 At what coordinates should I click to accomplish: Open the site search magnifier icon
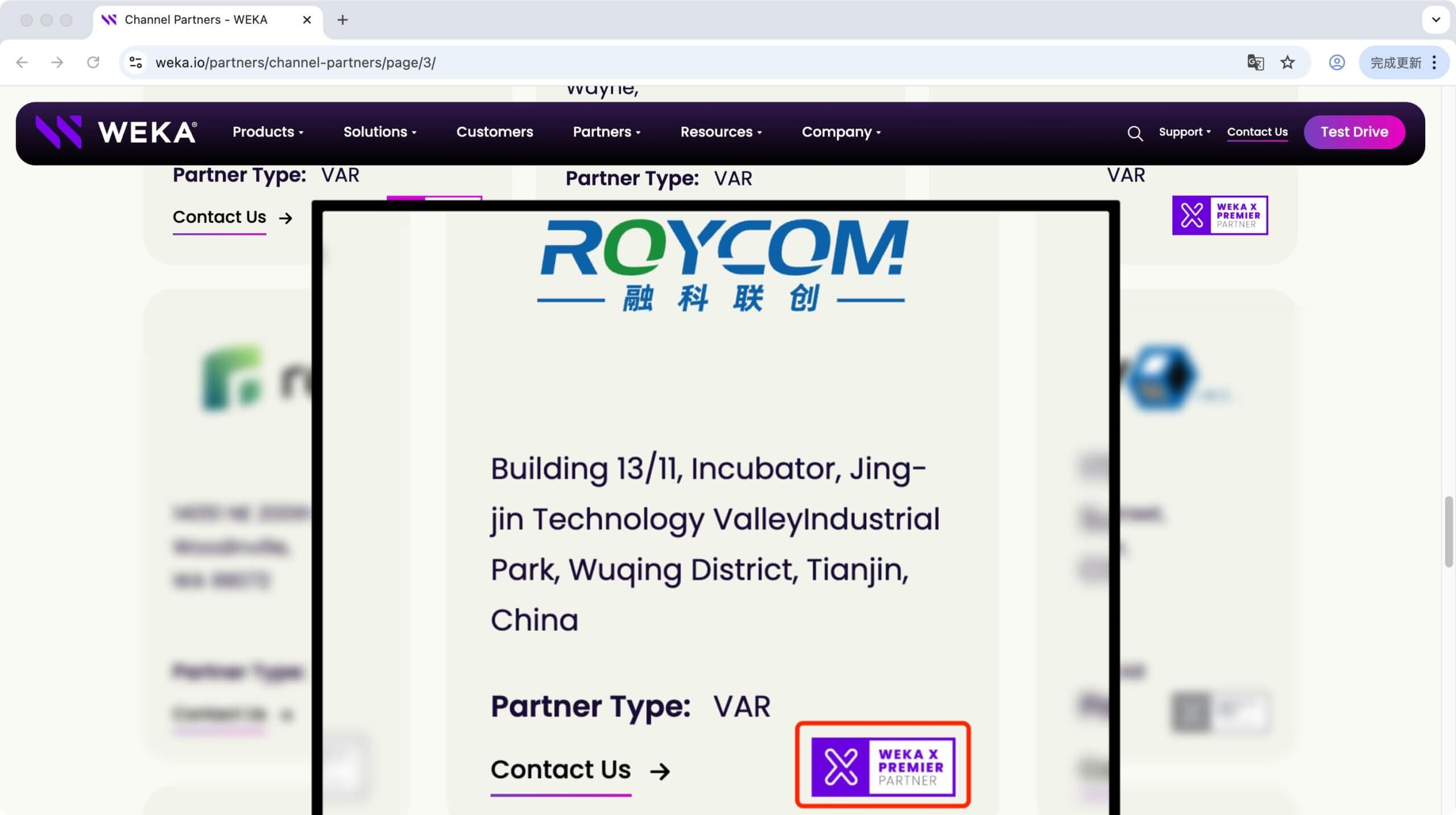point(1135,133)
